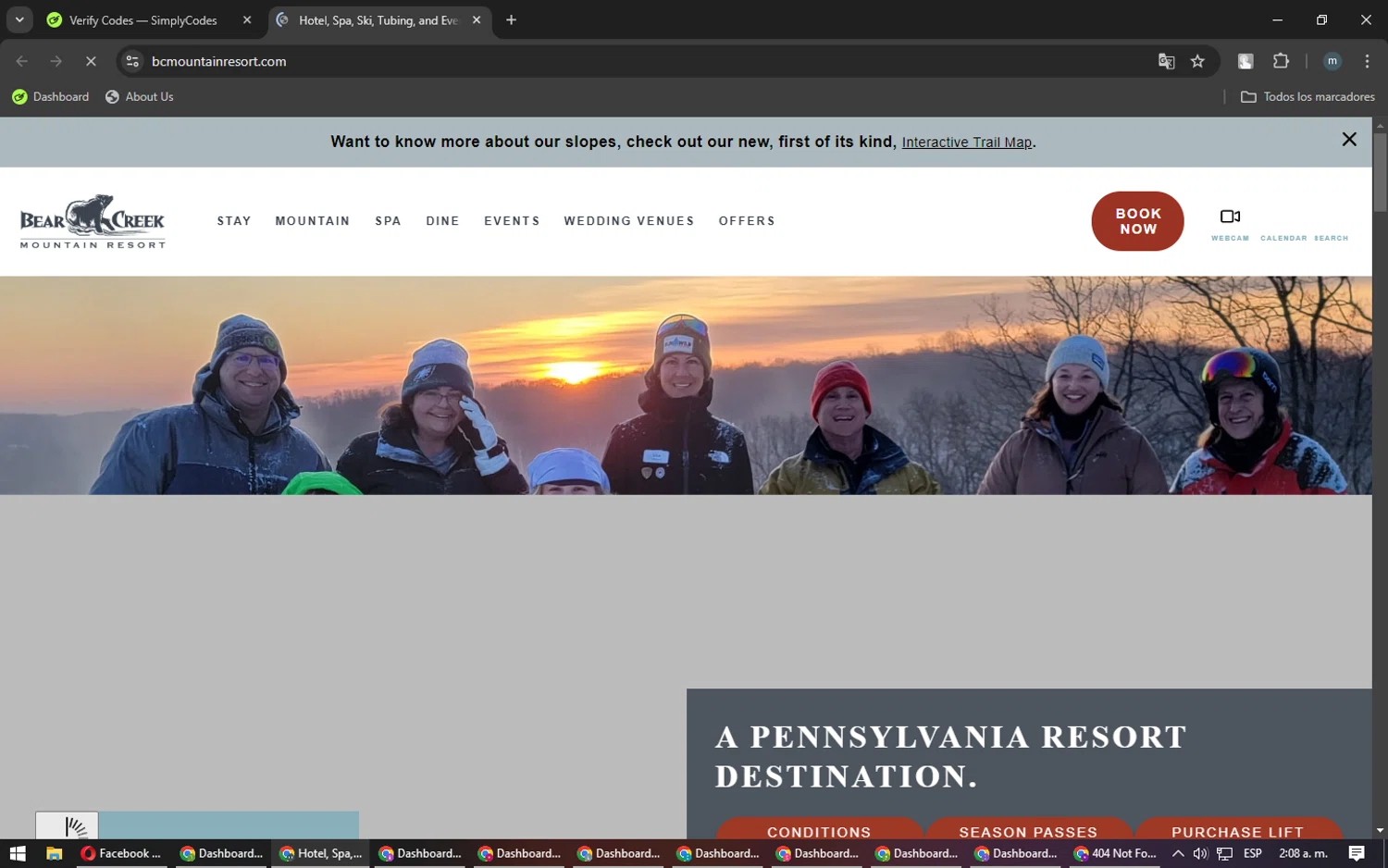Focus the address bar showing bcmountainresort.com
Screen dimensions: 1388x868
[x=648, y=61]
